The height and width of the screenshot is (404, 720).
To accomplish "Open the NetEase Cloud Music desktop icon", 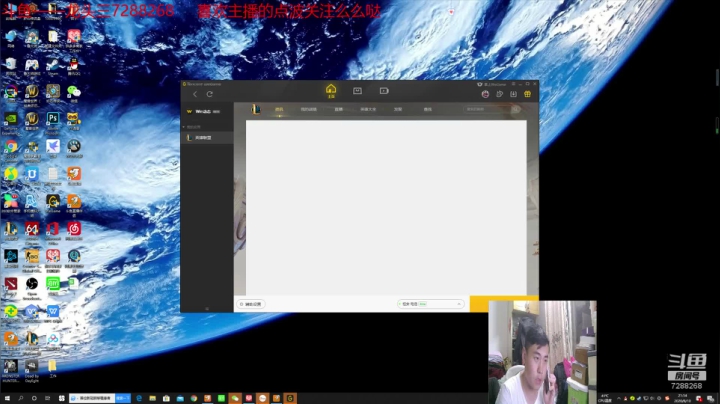I will click(74, 231).
